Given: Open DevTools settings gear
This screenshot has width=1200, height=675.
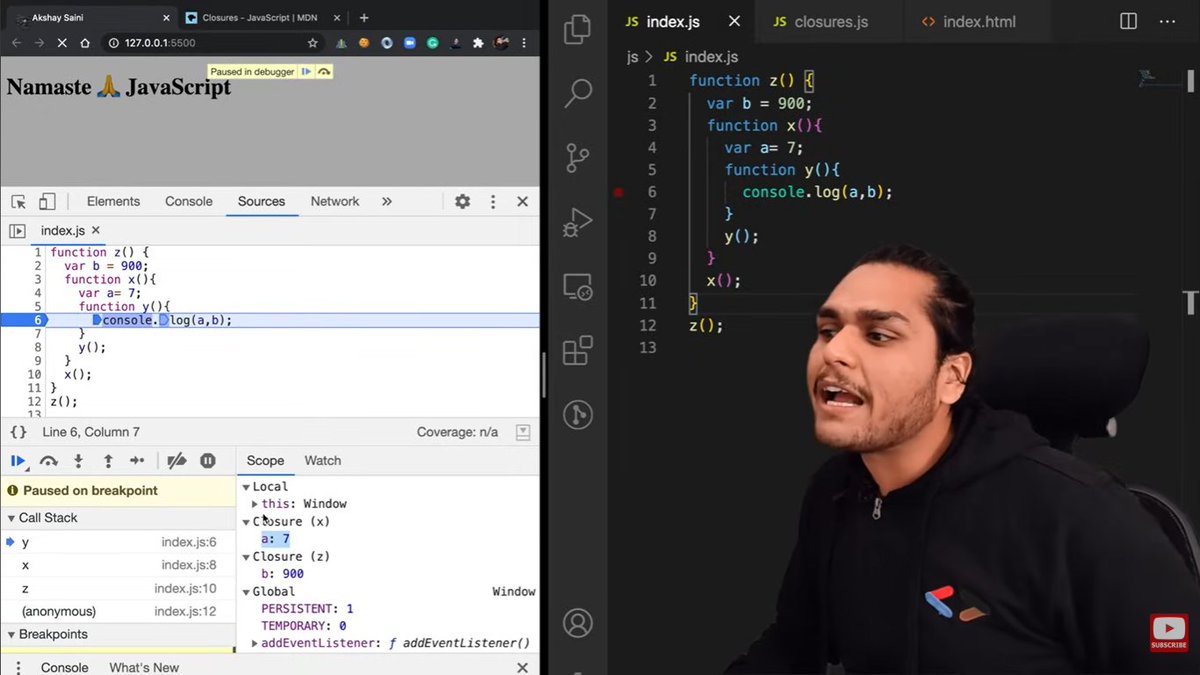Looking at the screenshot, I should [462, 201].
